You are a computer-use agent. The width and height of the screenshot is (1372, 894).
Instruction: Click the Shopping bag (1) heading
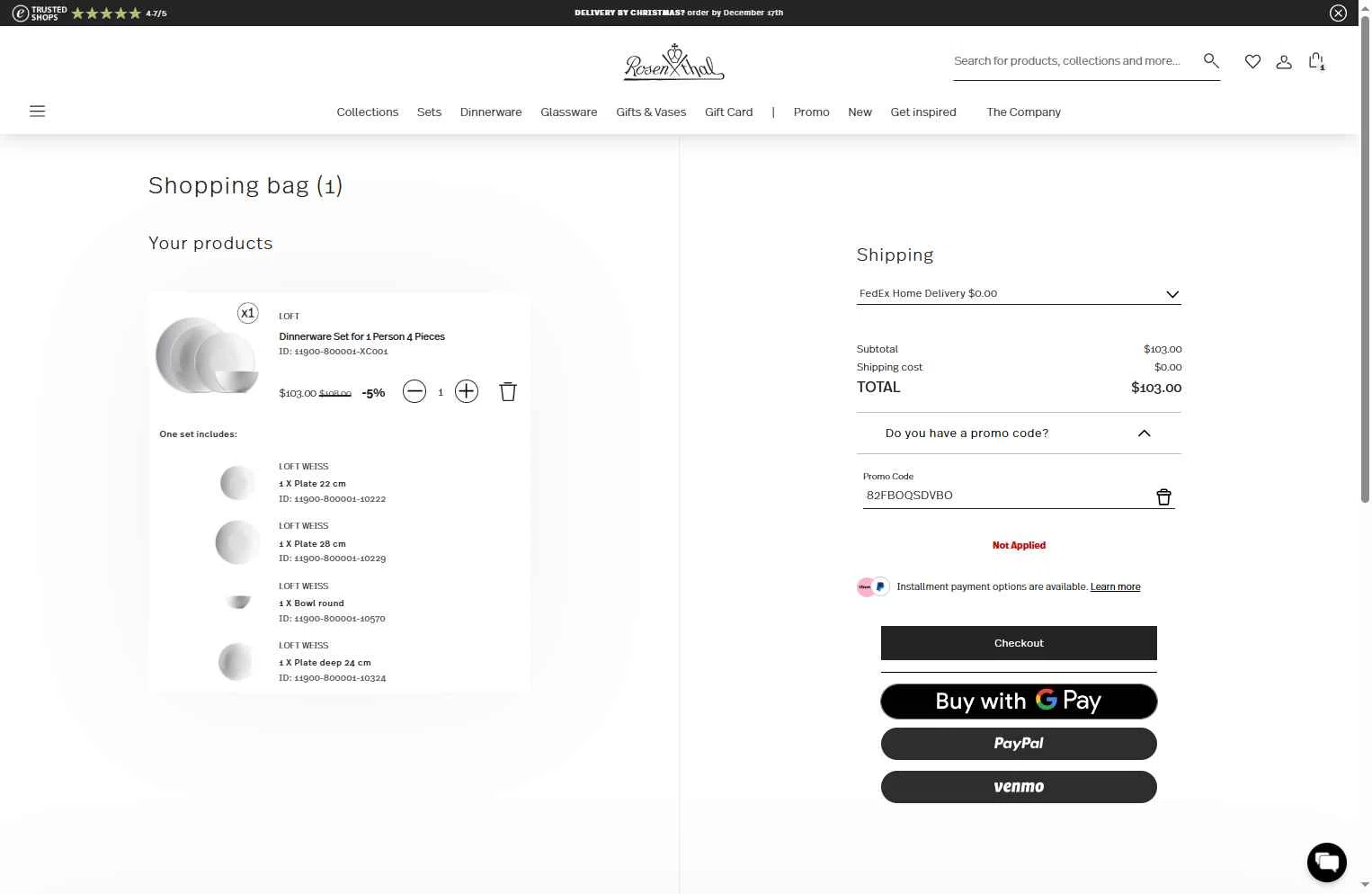[245, 185]
